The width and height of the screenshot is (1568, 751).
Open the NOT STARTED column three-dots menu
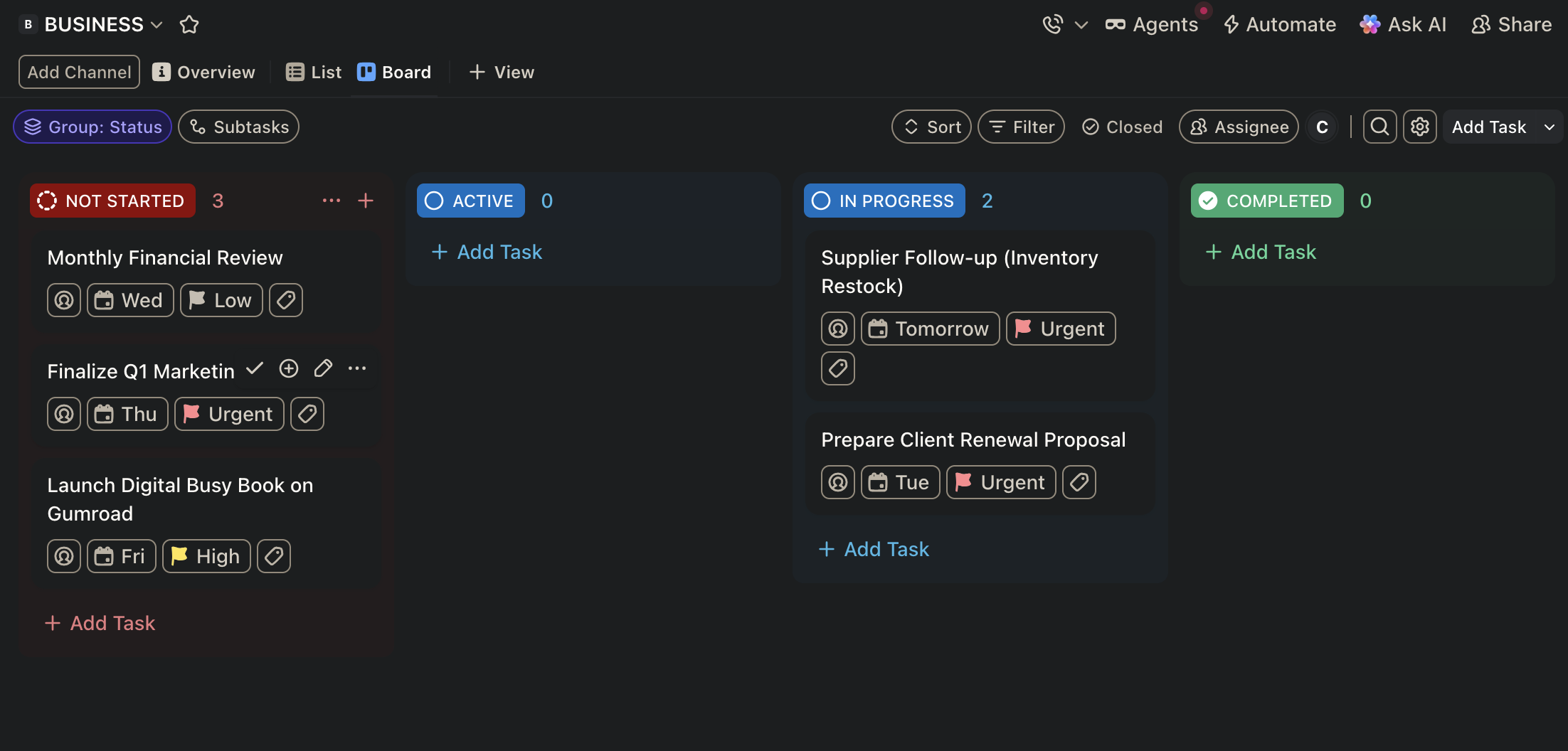[x=332, y=201]
